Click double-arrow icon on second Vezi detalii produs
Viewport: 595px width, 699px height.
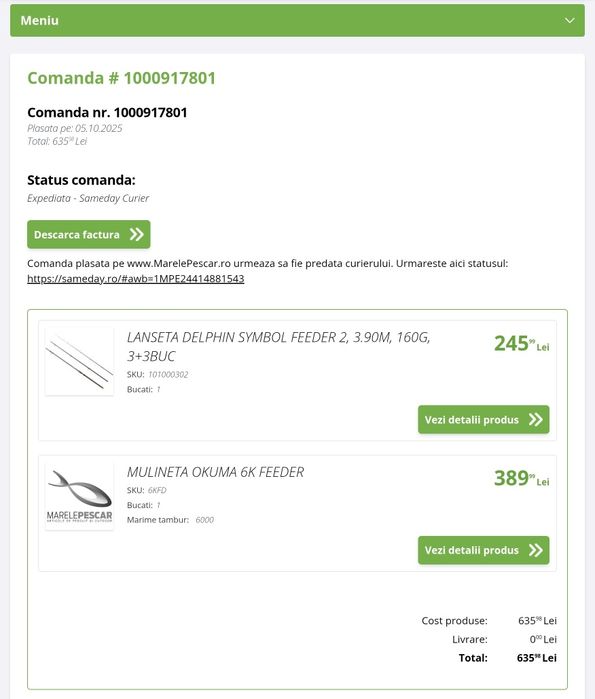coord(535,550)
